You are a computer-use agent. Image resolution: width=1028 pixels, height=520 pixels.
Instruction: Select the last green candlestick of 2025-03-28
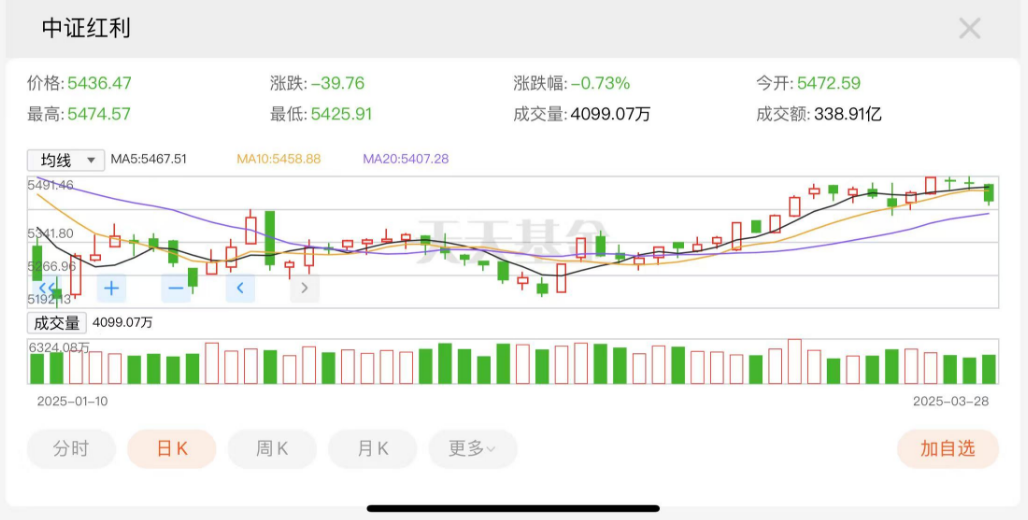(x=989, y=193)
